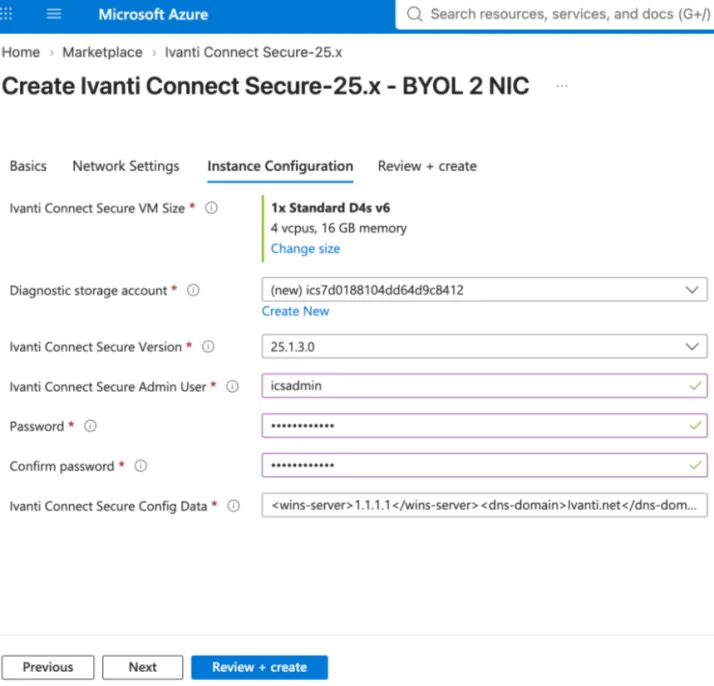The image size is (714, 686).
Task: Show info icon next to Password label
Action: [x=90, y=426]
